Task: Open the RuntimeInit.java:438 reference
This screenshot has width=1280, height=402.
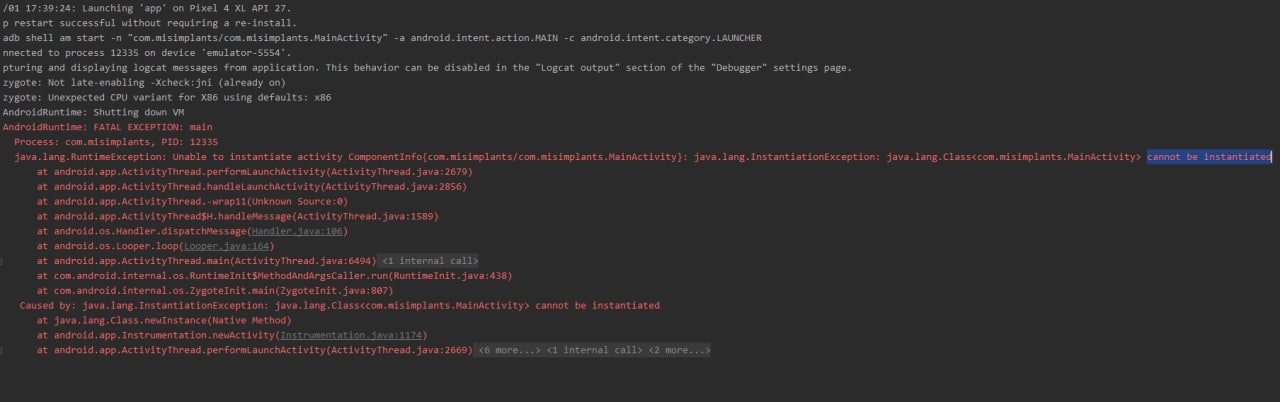Action: click(450, 276)
